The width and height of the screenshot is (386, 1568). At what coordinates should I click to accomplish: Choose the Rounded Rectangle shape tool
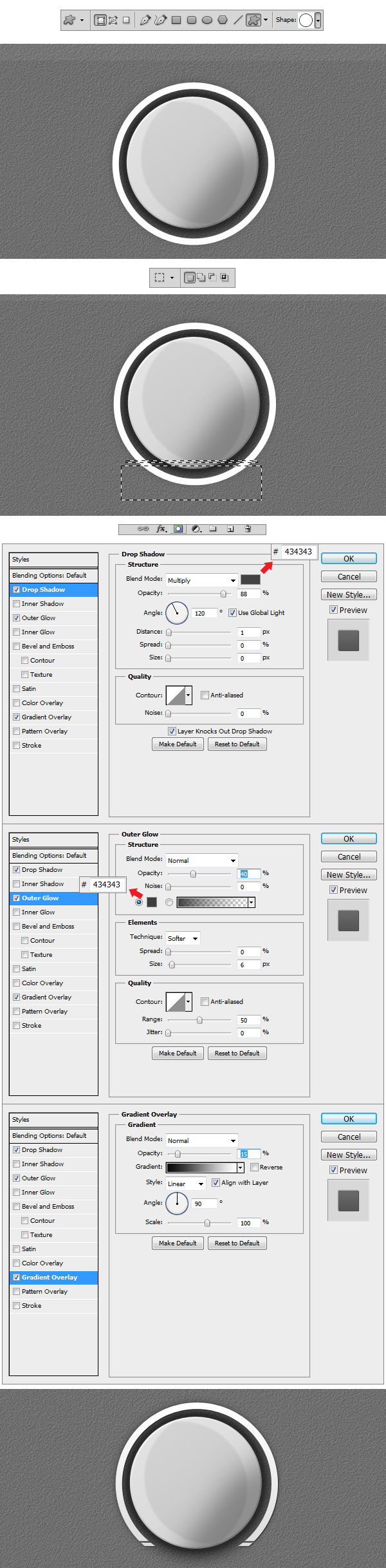pos(192,20)
